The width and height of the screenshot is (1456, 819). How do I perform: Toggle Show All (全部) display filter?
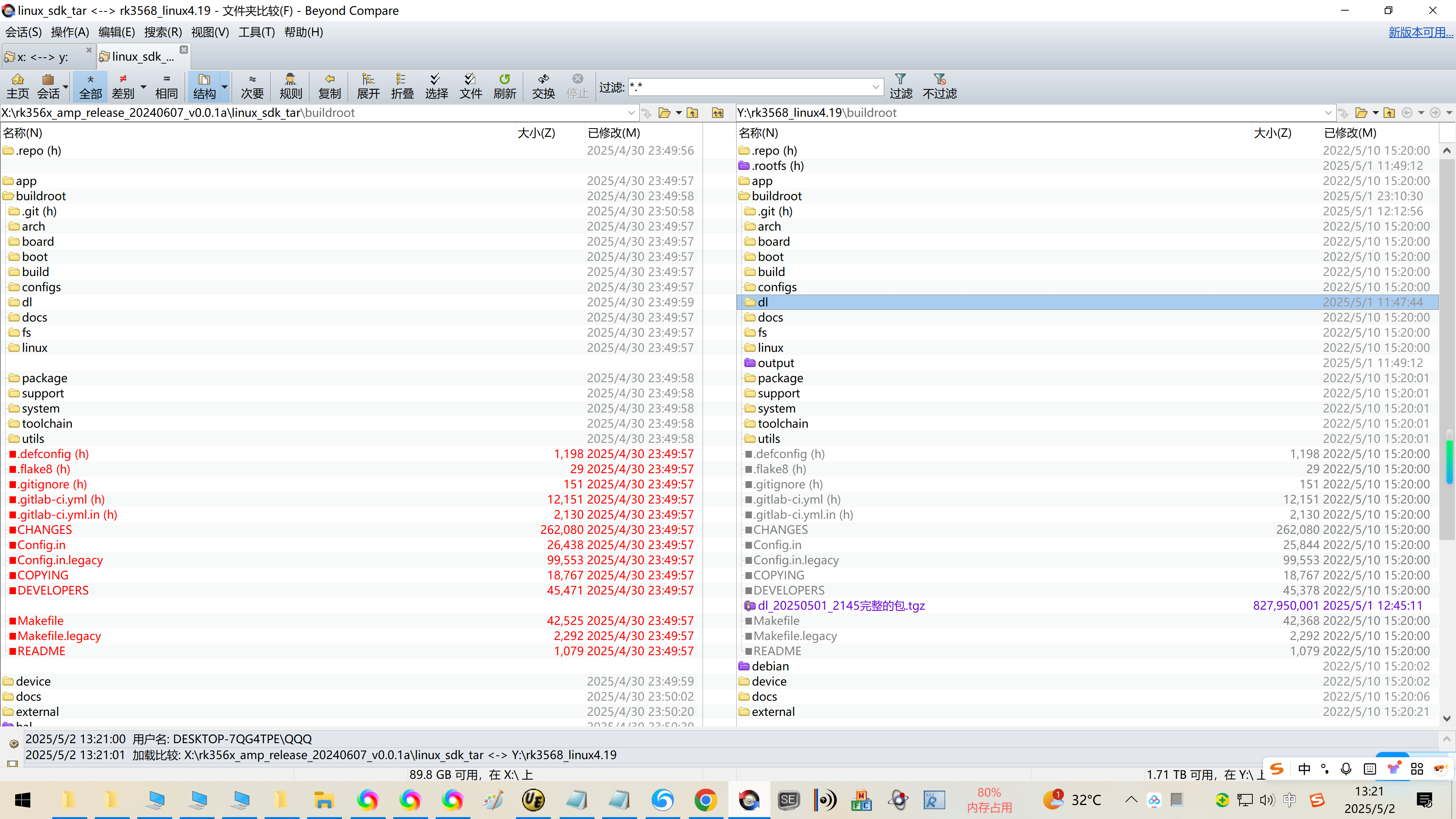click(x=91, y=86)
